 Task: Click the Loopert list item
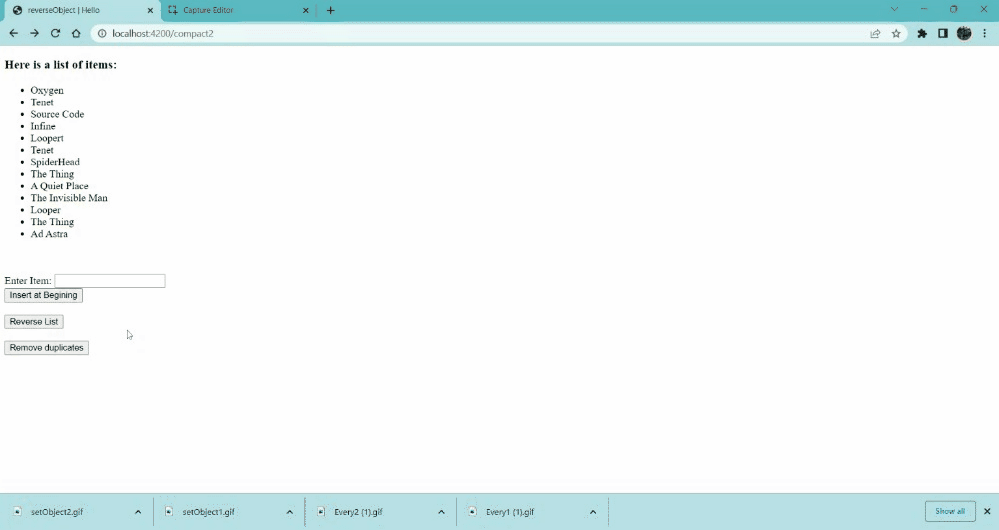pyautogui.click(x=47, y=138)
